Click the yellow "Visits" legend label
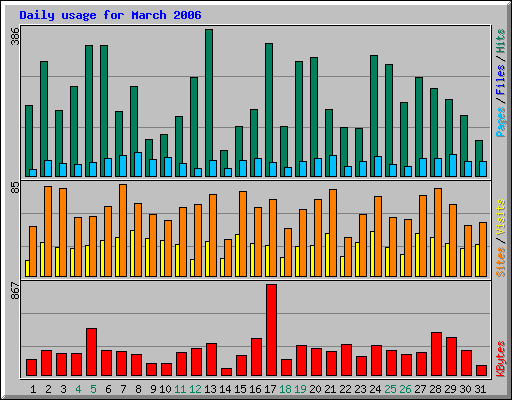512x400 pixels. click(x=500, y=217)
